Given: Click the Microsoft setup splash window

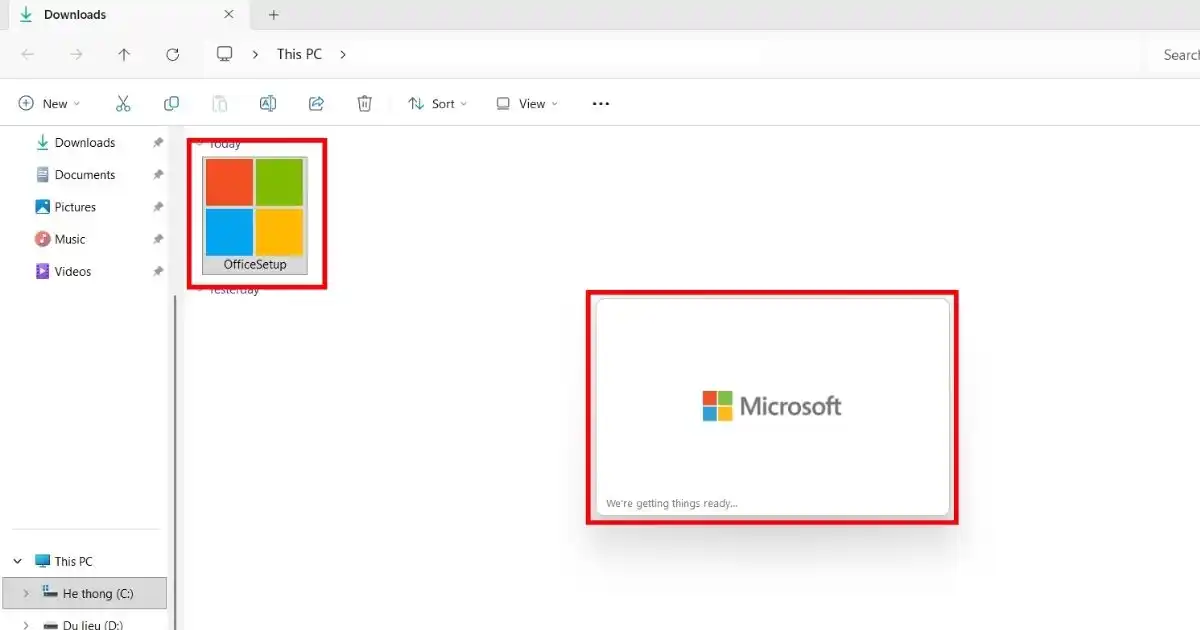Looking at the screenshot, I should point(772,407).
